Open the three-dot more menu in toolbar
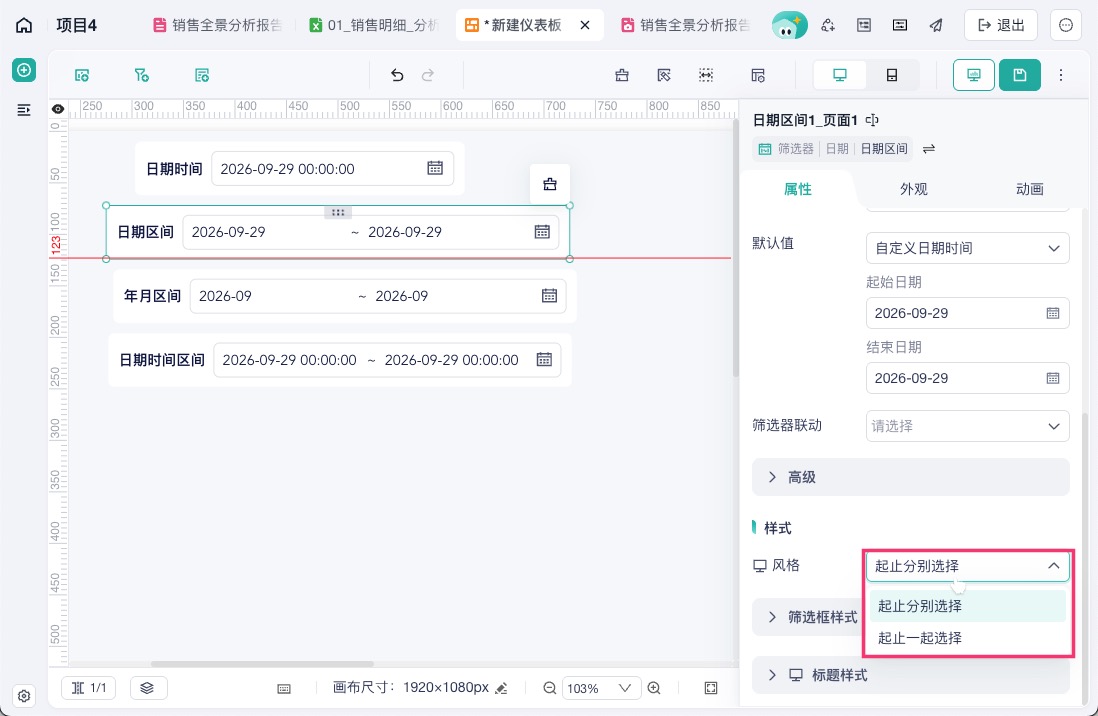This screenshot has height=716, width=1098. click(1061, 75)
